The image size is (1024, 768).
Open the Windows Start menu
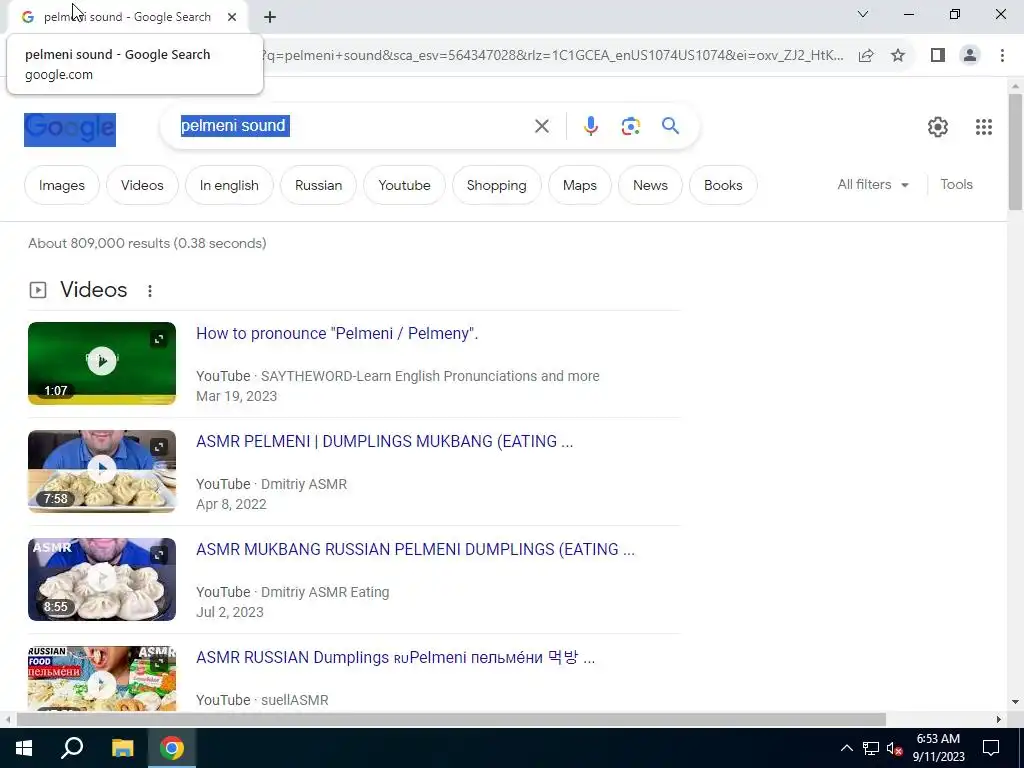tap(24, 748)
